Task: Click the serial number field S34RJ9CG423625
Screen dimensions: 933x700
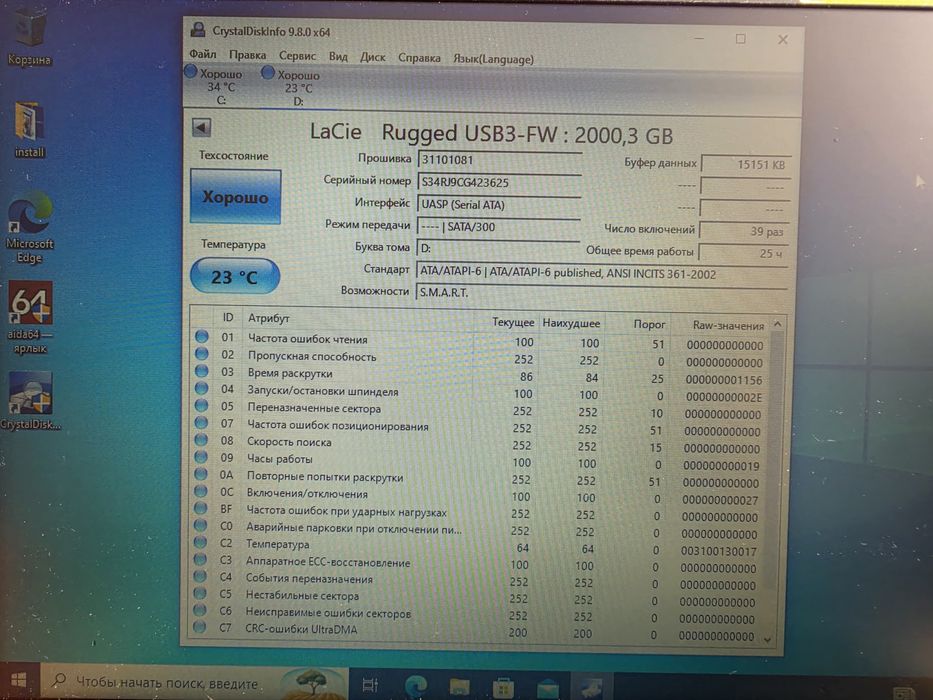Action: pyautogui.click(x=499, y=182)
